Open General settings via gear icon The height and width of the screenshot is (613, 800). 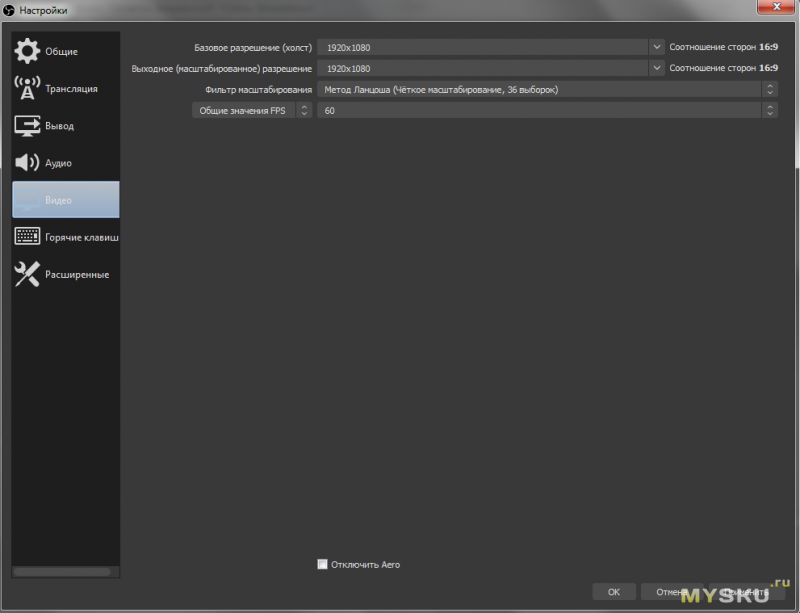tap(27, 51)
